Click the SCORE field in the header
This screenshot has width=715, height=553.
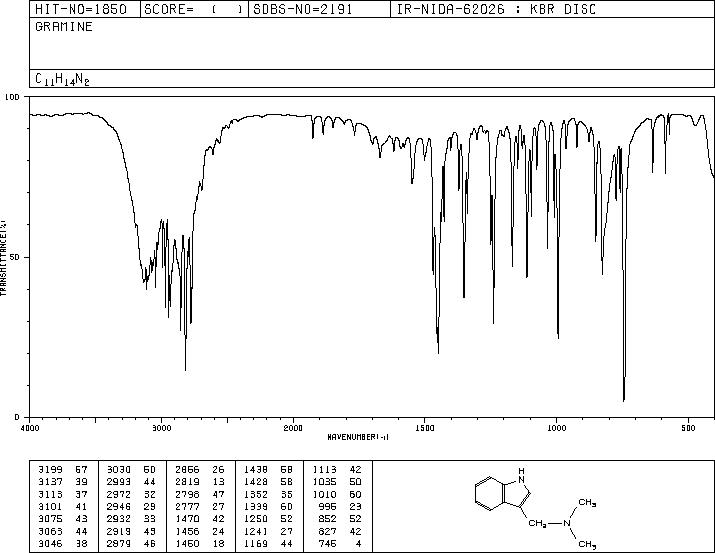194,10
